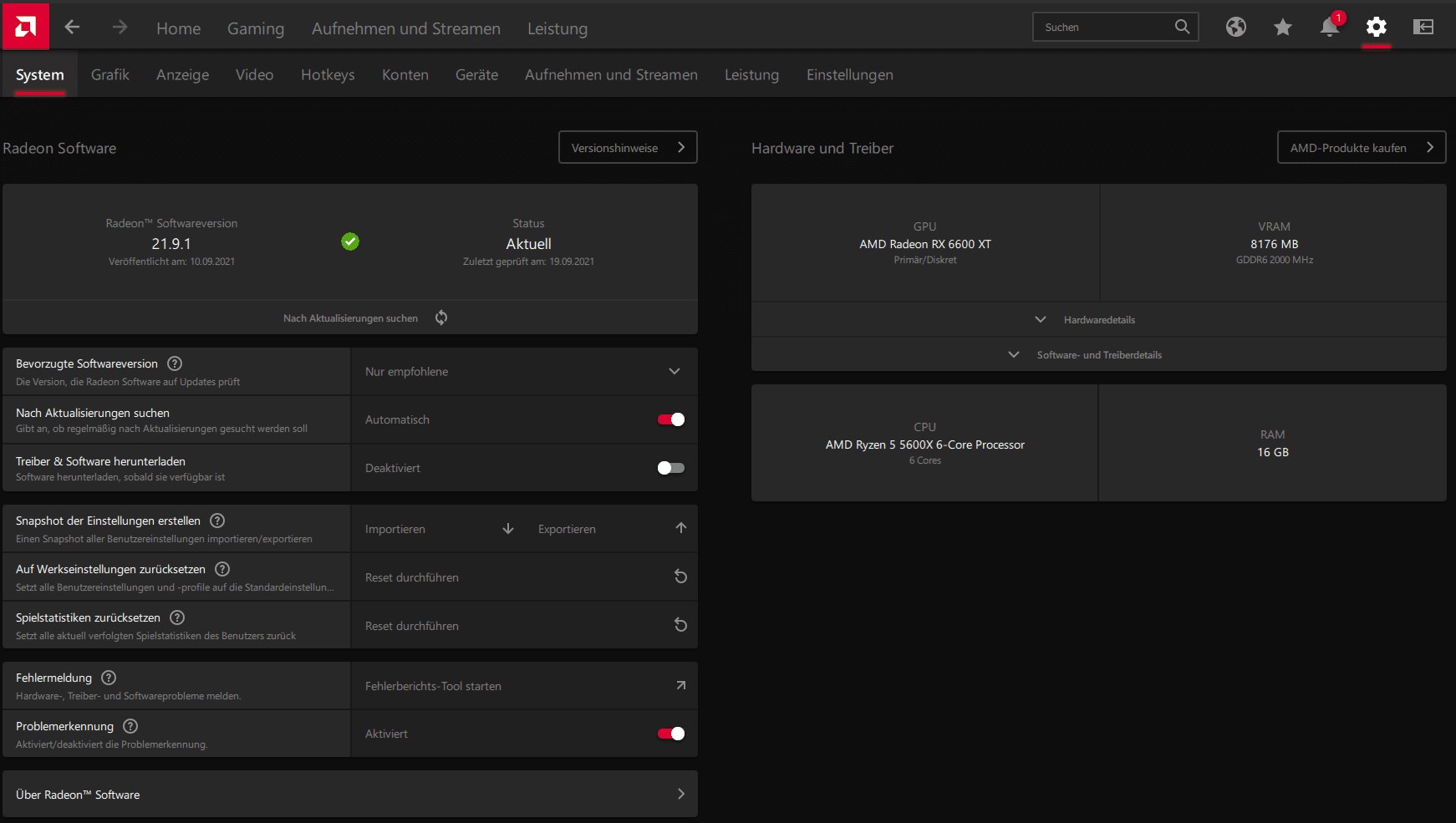Switch to the Einstellungen tab
The image size is (1456, 823).
(850, 74)
